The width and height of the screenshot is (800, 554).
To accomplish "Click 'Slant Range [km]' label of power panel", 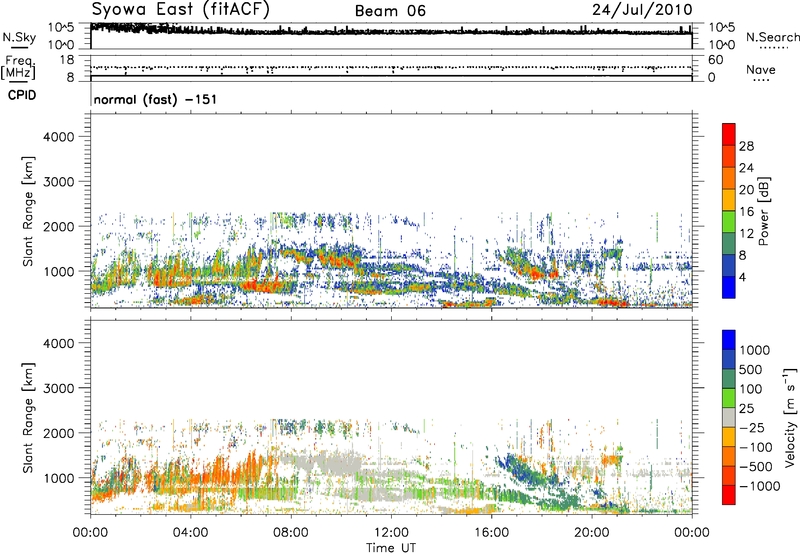I will (28, 211).
